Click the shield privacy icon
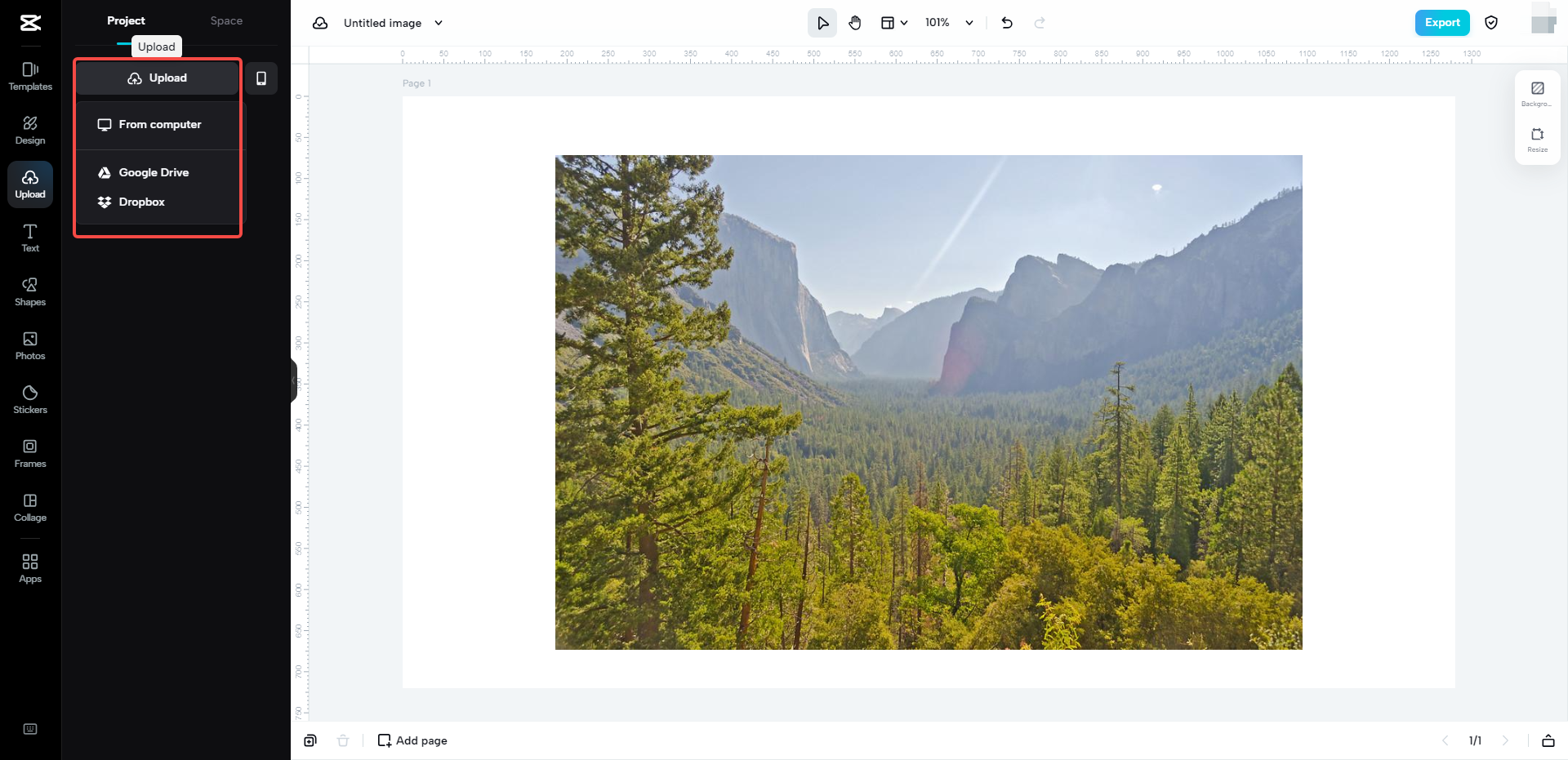 [1491, 23]
